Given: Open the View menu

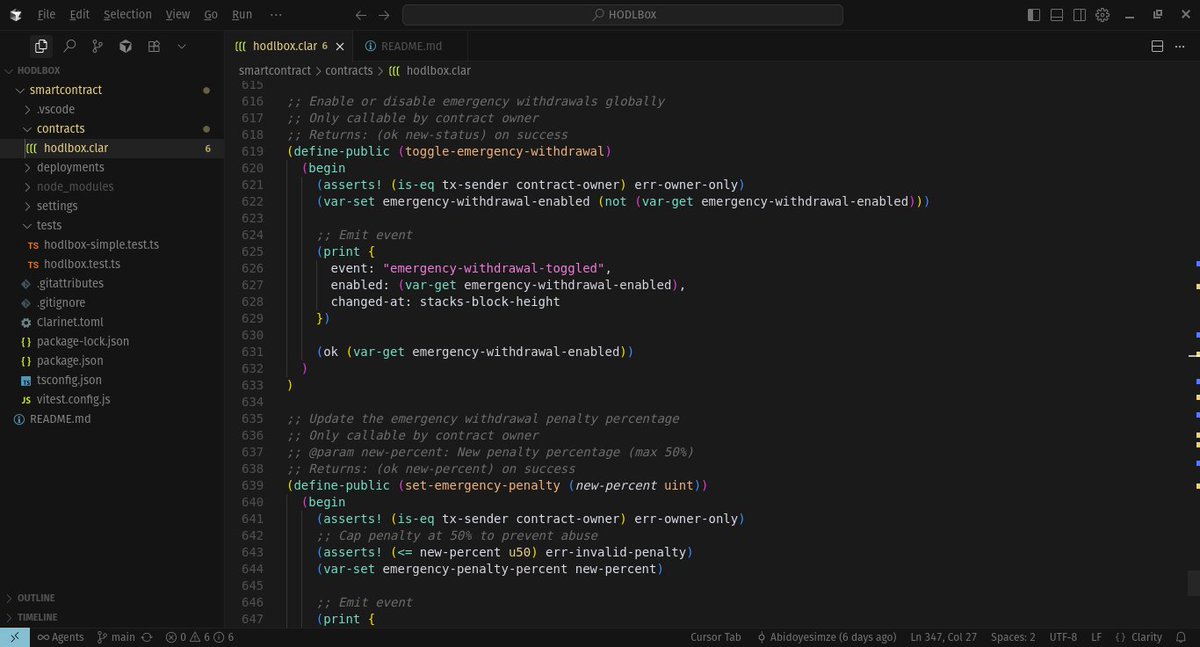Looking at the screenshot, I should click(178, 15).
